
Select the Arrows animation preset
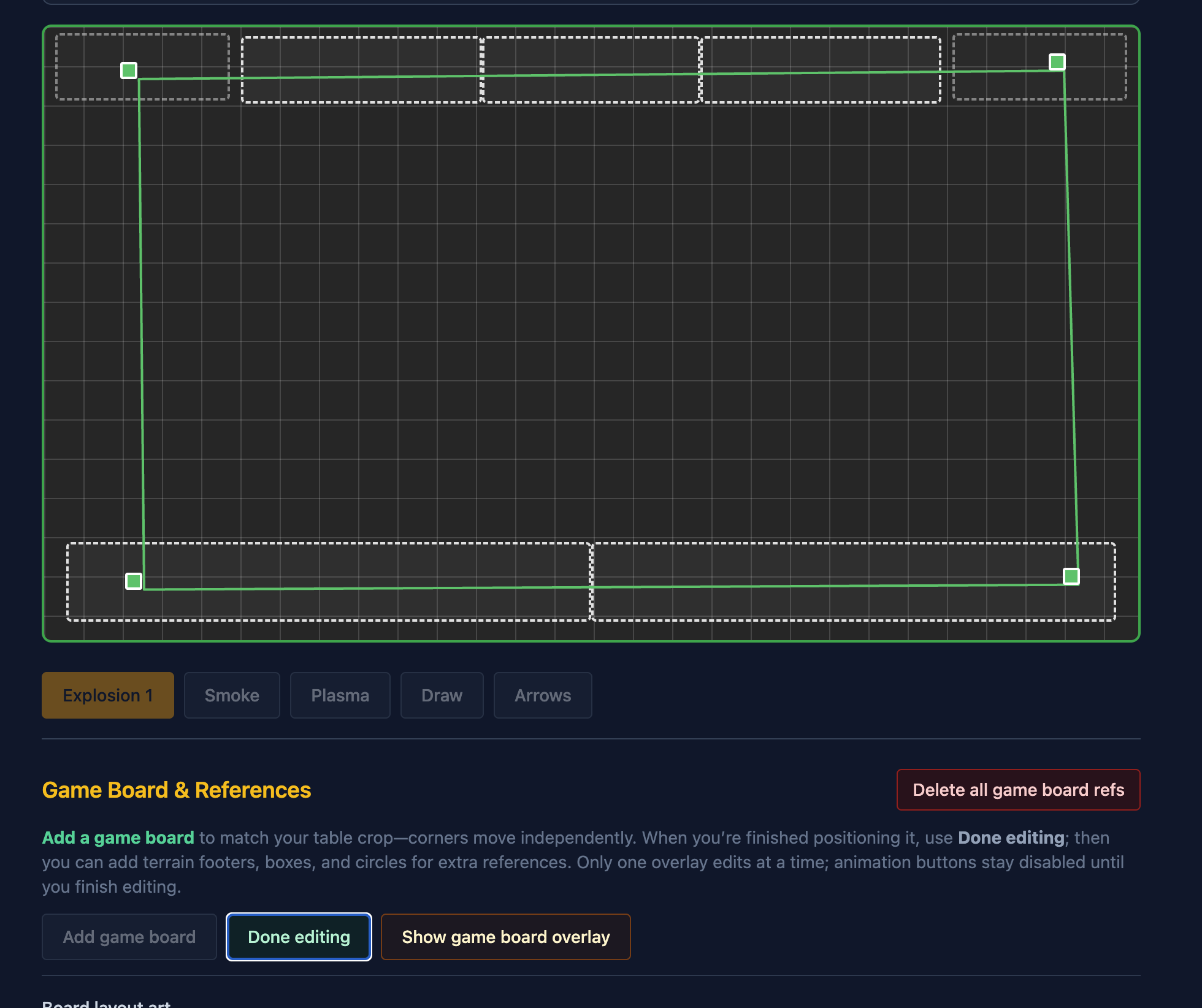click(x=542, y=695)
